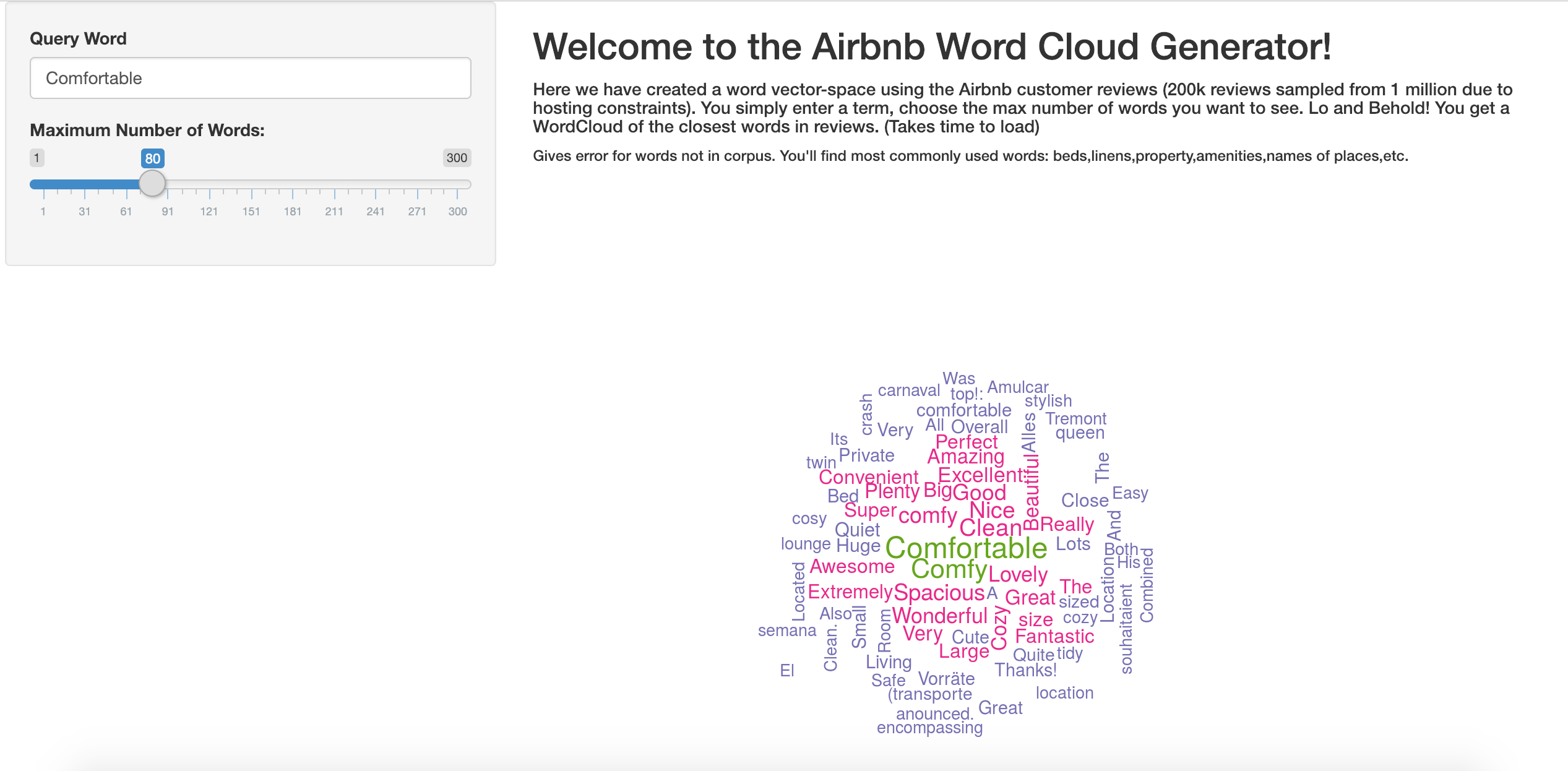1568x771 pixels.
Task: Click the green word Comfortable in cloud
Action: (965, 548)
